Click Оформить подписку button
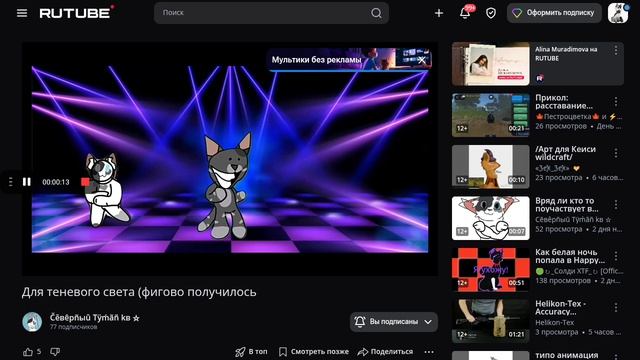Image resolution: width=640 pixels, height=360 pixels. 554,13
